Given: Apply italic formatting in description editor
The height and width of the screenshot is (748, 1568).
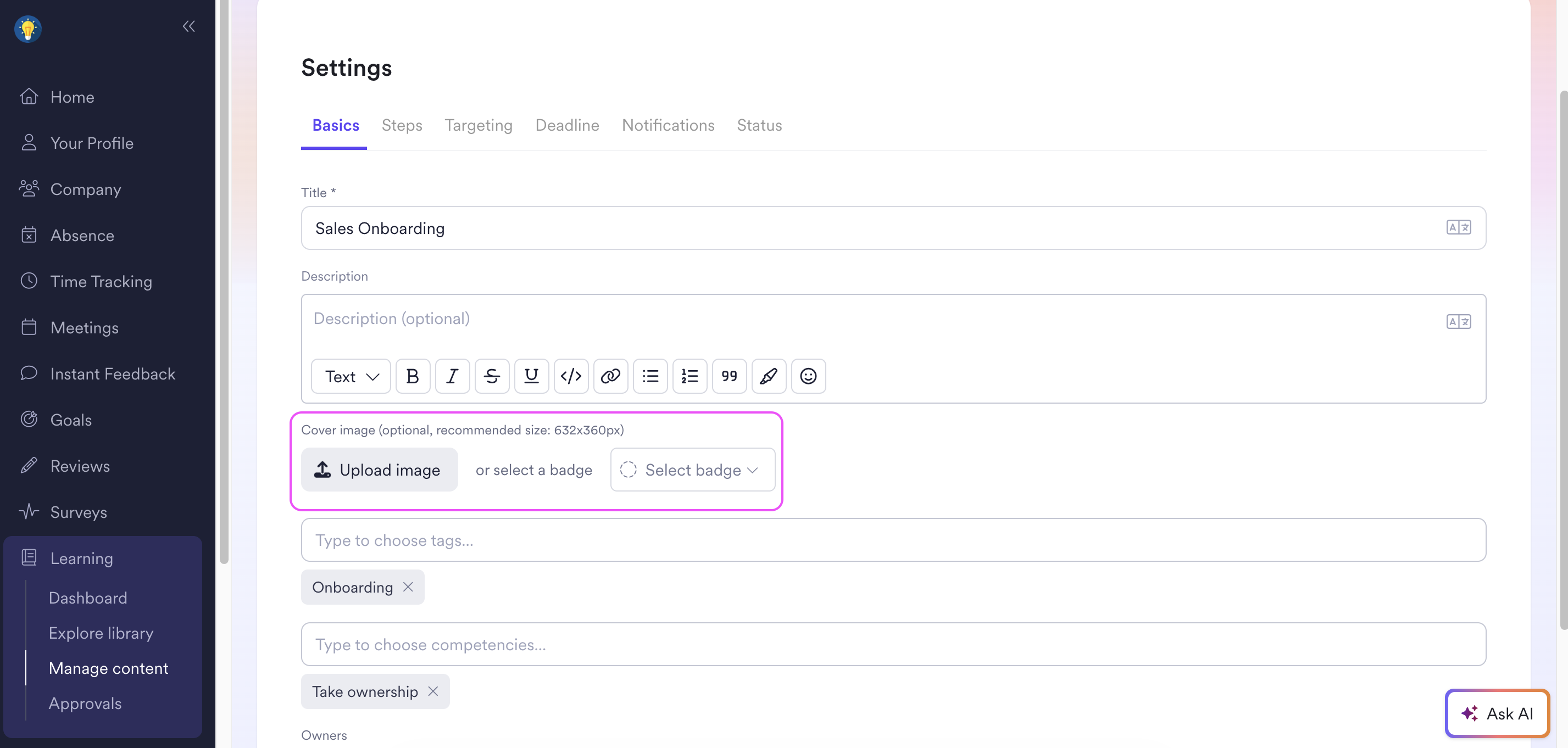Looking at the screenshot, I should coord(452,376).
